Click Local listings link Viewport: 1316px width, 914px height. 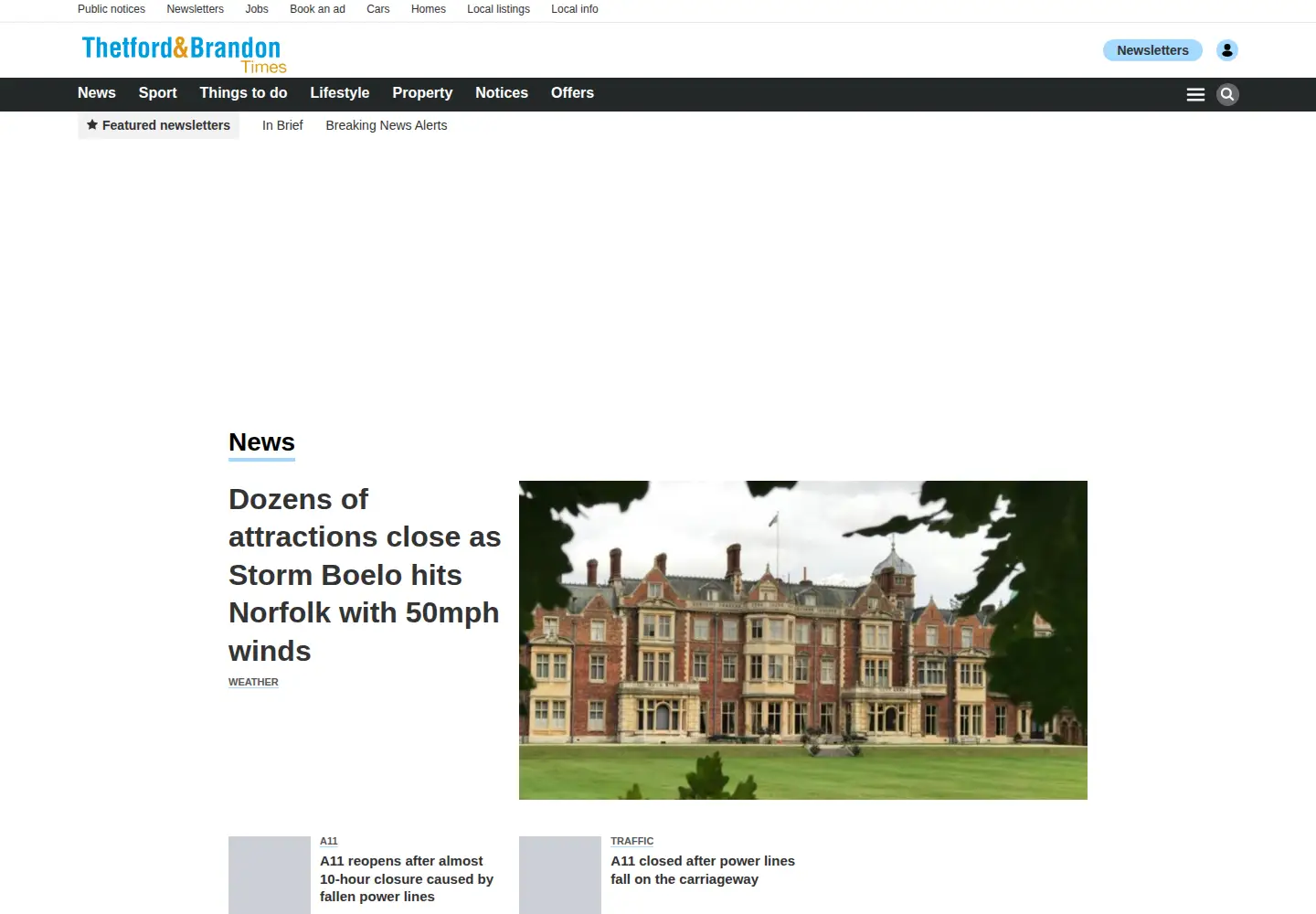pyautogui.click(x=498, y=9)
